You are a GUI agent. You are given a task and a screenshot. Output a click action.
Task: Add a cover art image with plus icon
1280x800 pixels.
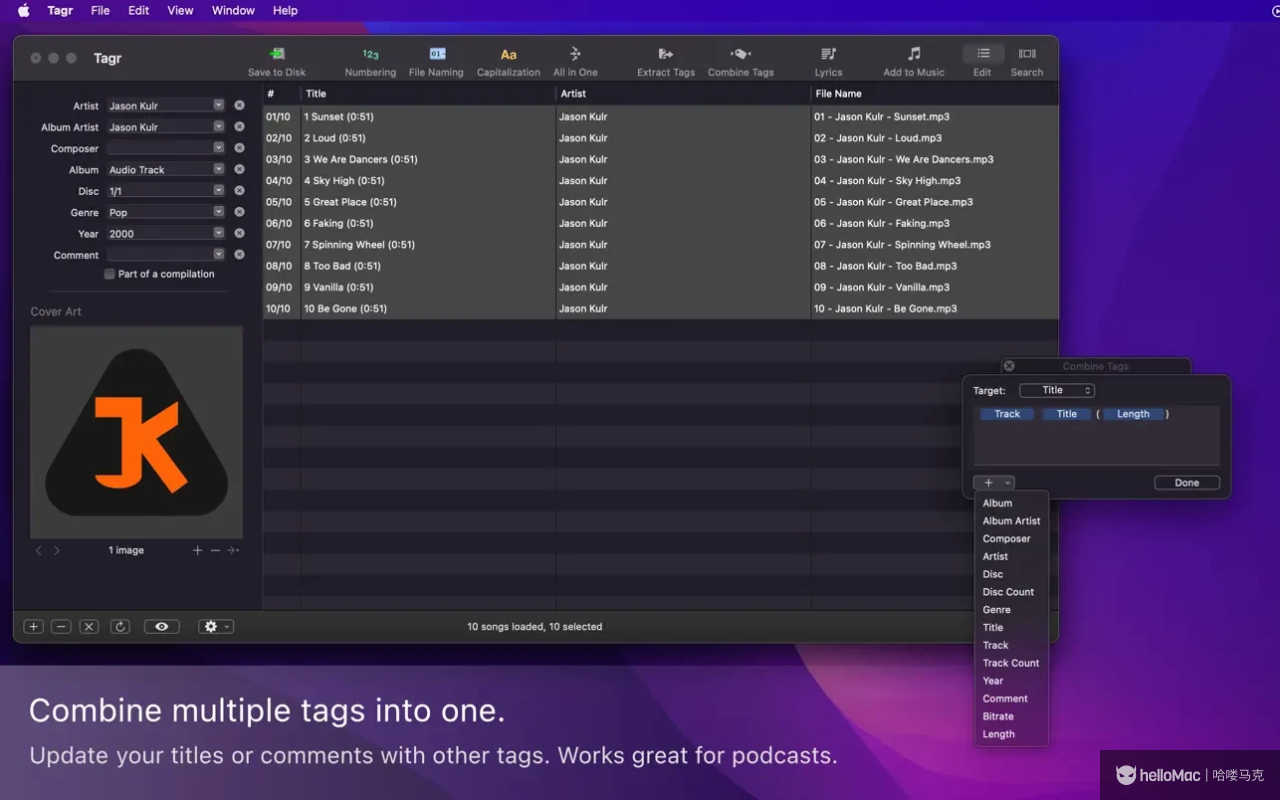pos(197,550)
